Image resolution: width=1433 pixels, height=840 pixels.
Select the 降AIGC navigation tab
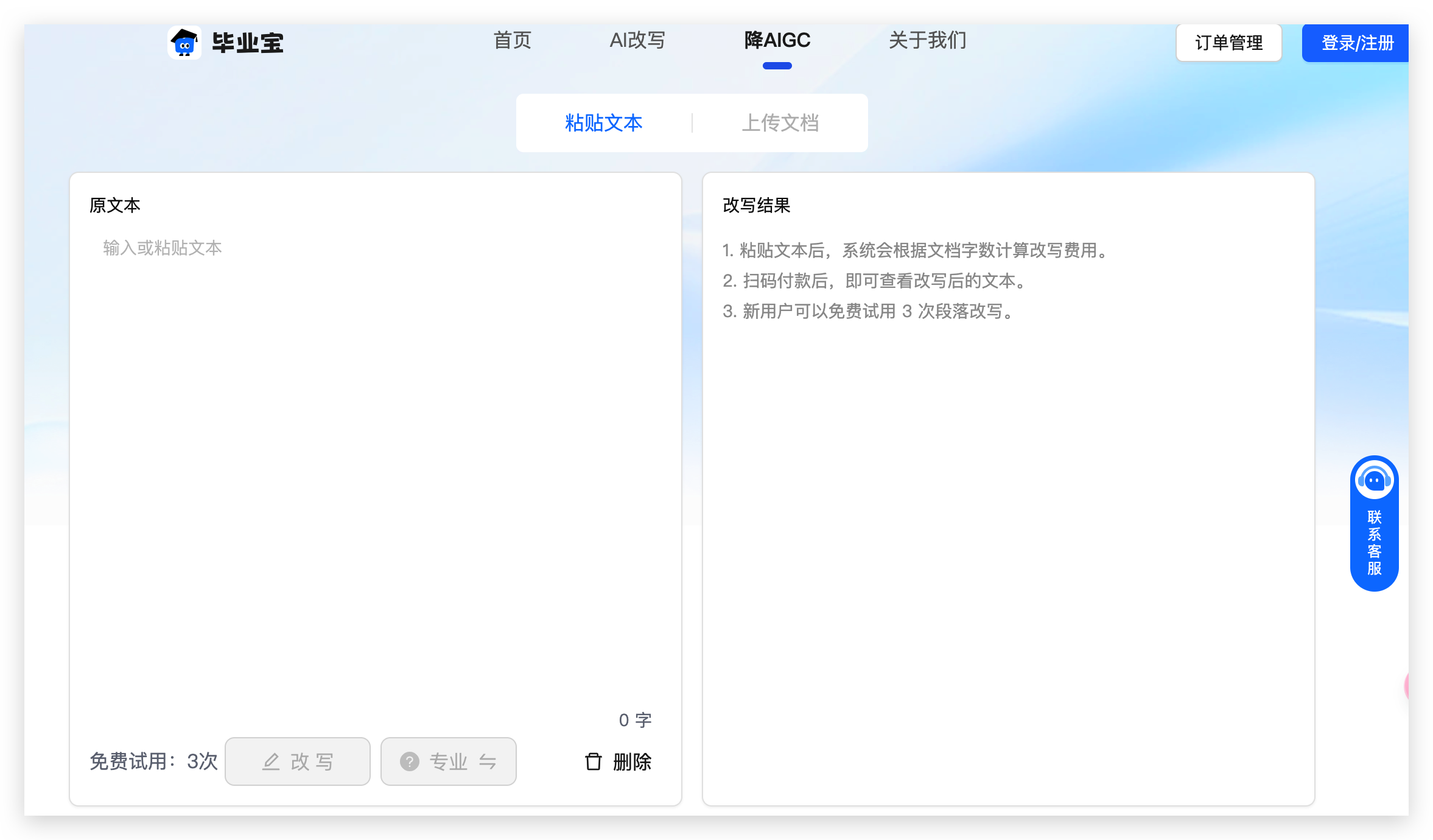coord(777,41)
